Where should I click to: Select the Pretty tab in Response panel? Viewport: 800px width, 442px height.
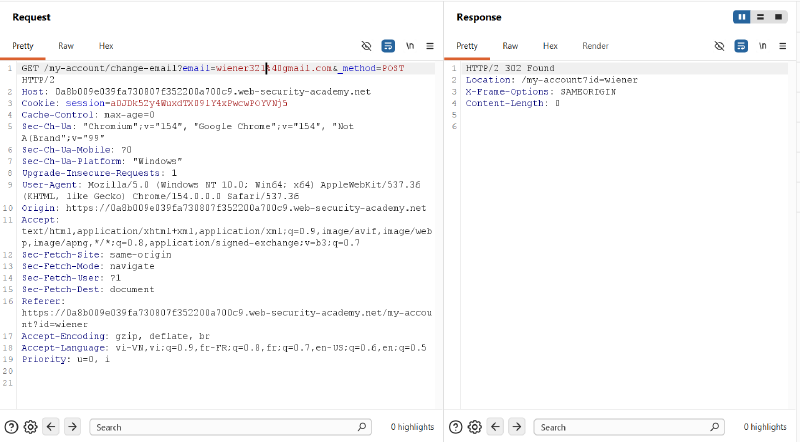pyautogui.click(x=467, y=46)
